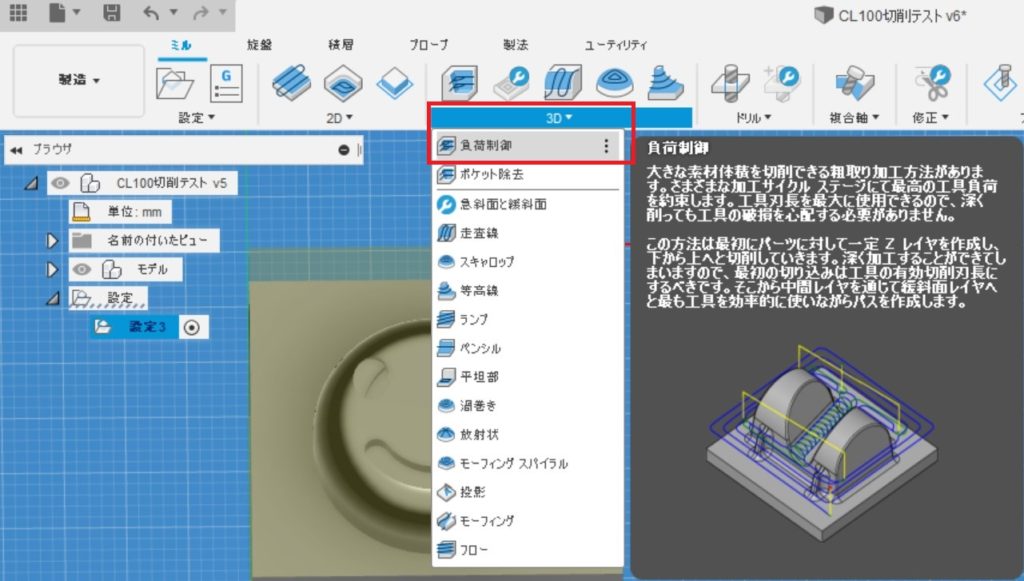Open the 2D toolbar dropdown
Screen dimensions: 1024x581
(340, 118)
